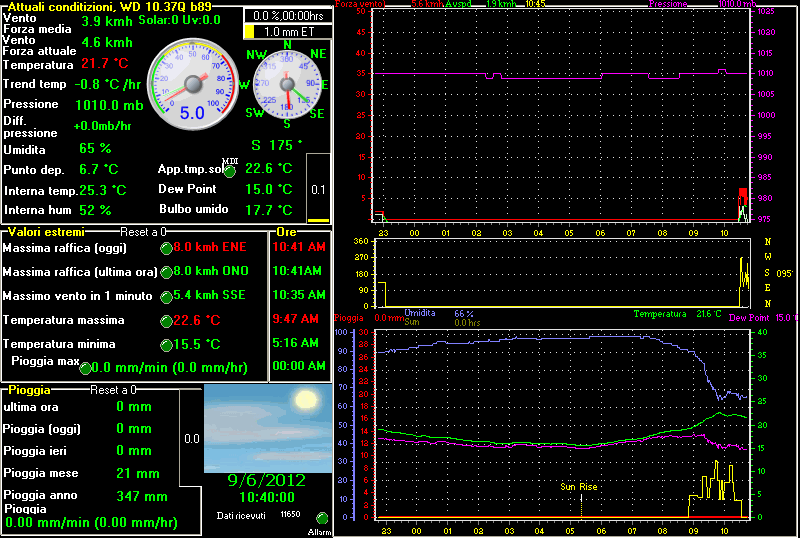Click the wind direction history graph
Screen dimensions: 800x538
562,273
